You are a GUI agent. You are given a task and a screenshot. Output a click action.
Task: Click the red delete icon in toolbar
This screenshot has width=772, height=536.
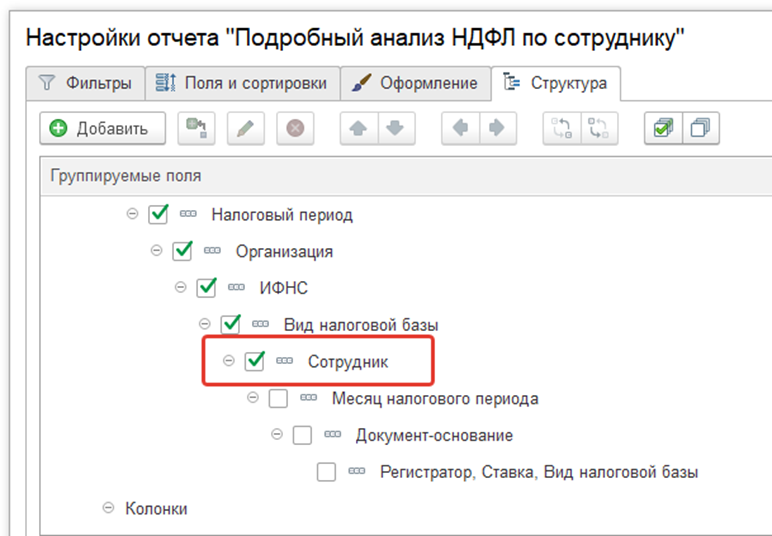pyautogui.click(x=295, y=128)
